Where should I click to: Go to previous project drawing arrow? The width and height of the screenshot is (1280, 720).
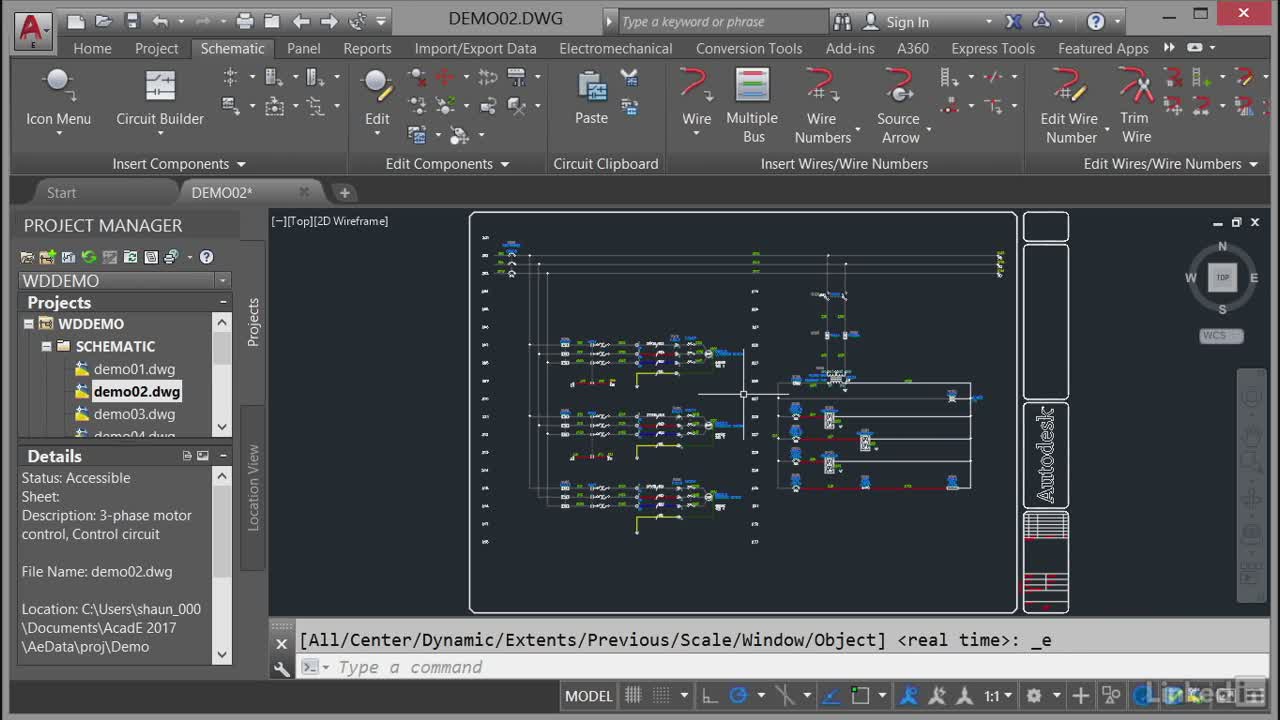pos(301,21)
